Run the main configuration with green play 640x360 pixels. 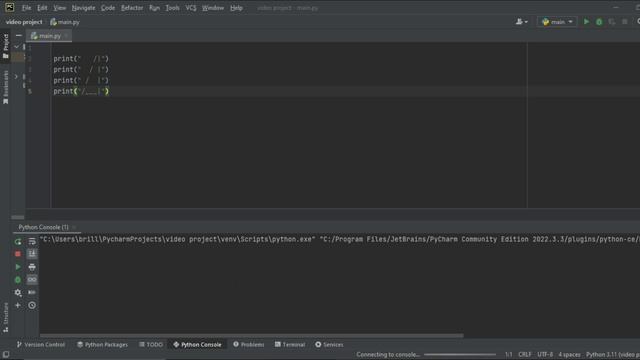[586, 22]
